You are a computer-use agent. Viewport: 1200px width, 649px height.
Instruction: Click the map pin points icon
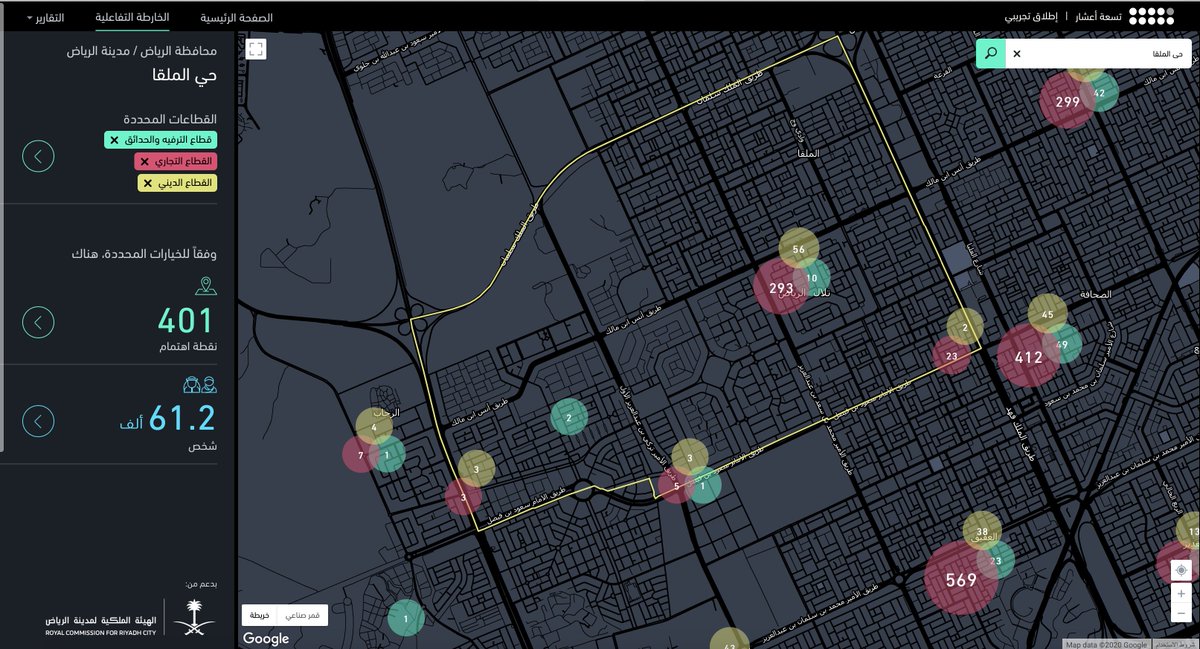pyautogui.click(x=205, y=288)
